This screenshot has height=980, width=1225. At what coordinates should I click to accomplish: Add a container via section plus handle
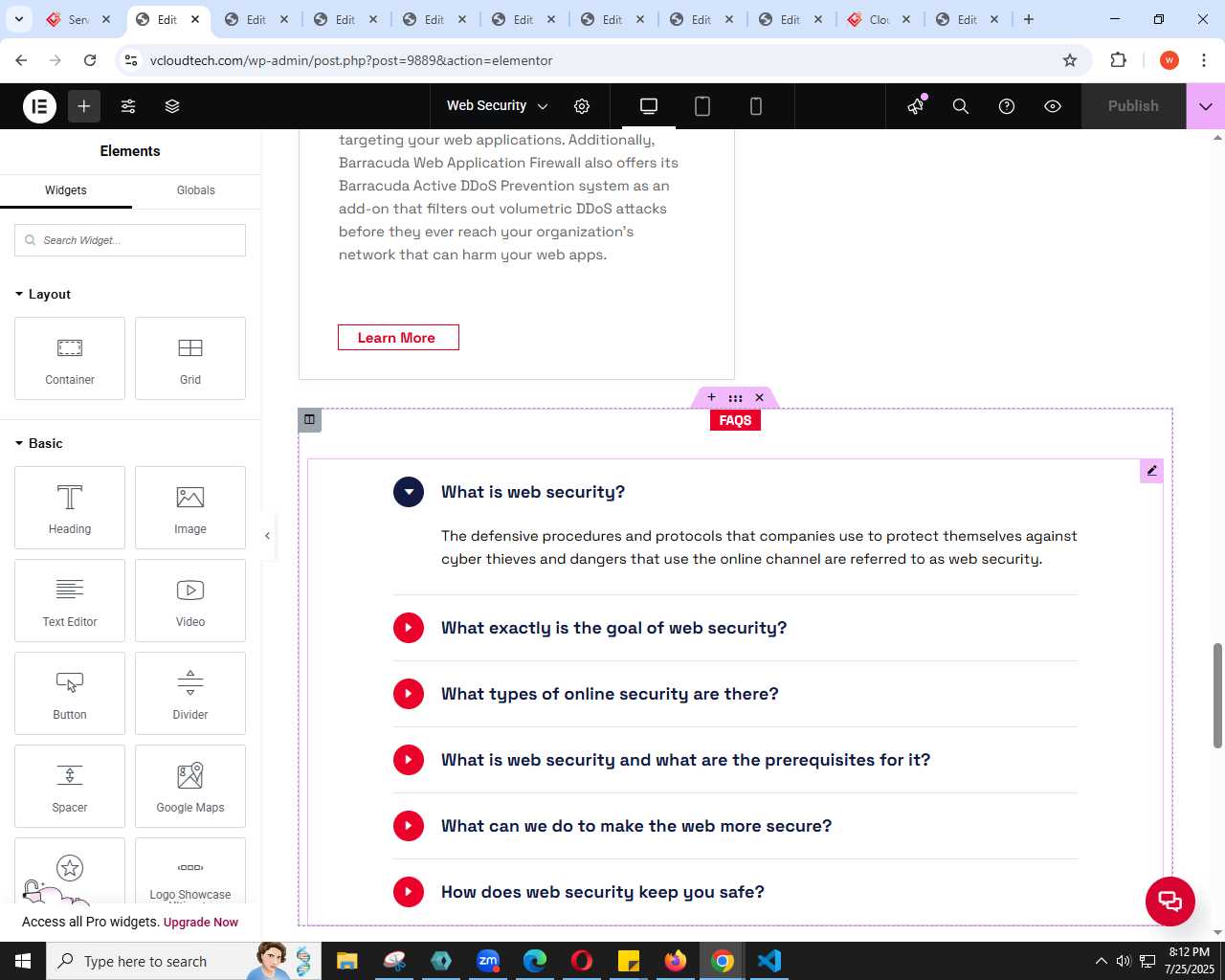[x=711, y=397]
